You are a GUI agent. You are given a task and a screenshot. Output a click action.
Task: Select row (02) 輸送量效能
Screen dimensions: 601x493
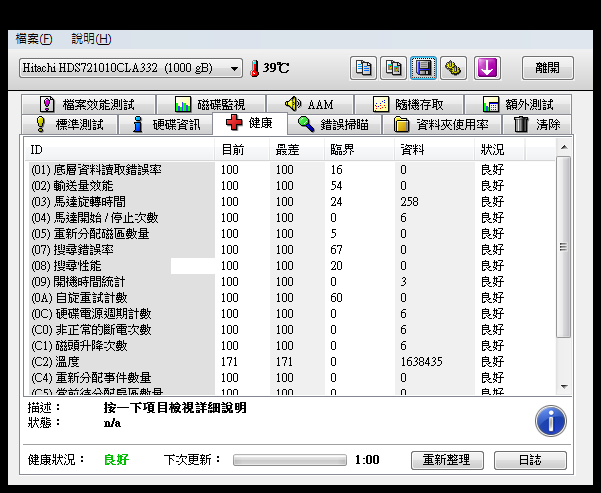(x=290, y=186)
